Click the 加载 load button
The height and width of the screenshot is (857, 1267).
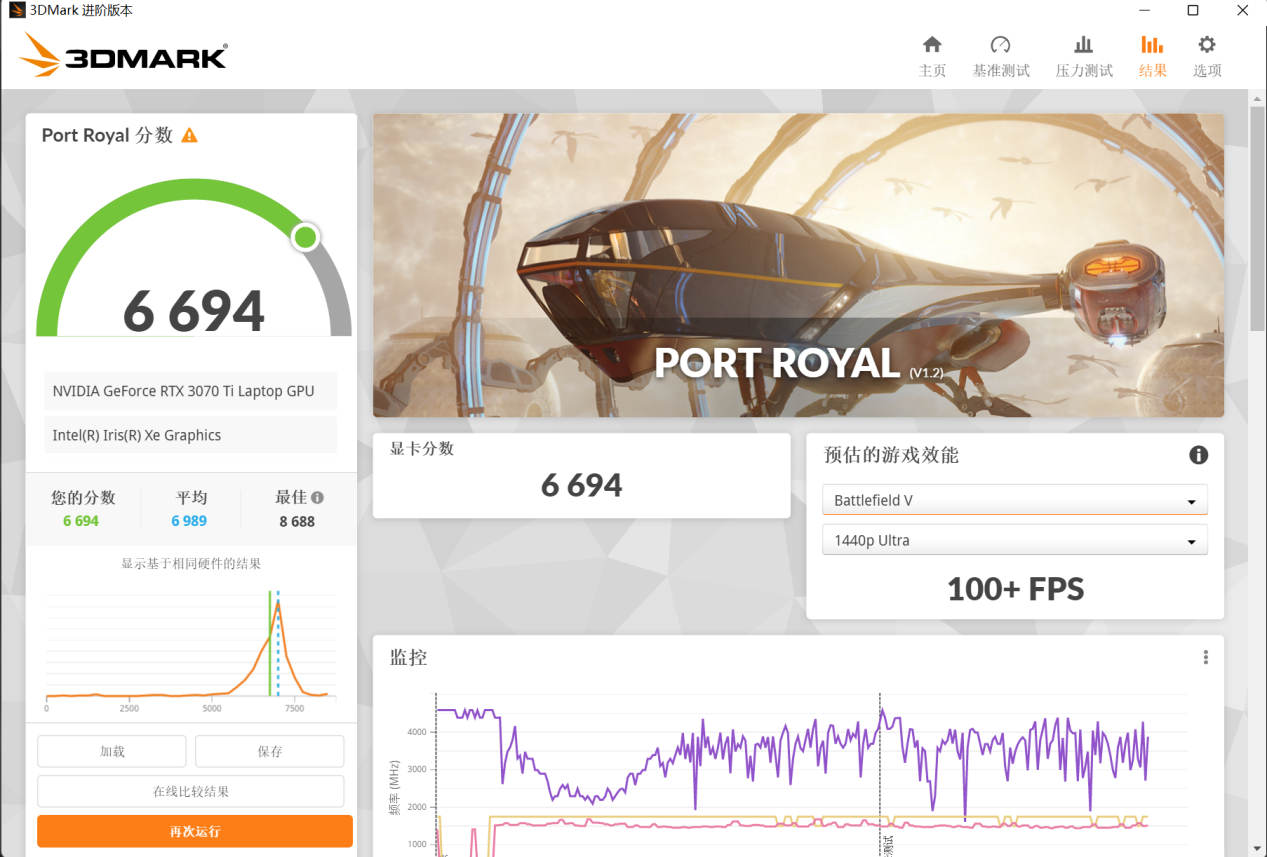pyautogui.click(x=112, y=751)
